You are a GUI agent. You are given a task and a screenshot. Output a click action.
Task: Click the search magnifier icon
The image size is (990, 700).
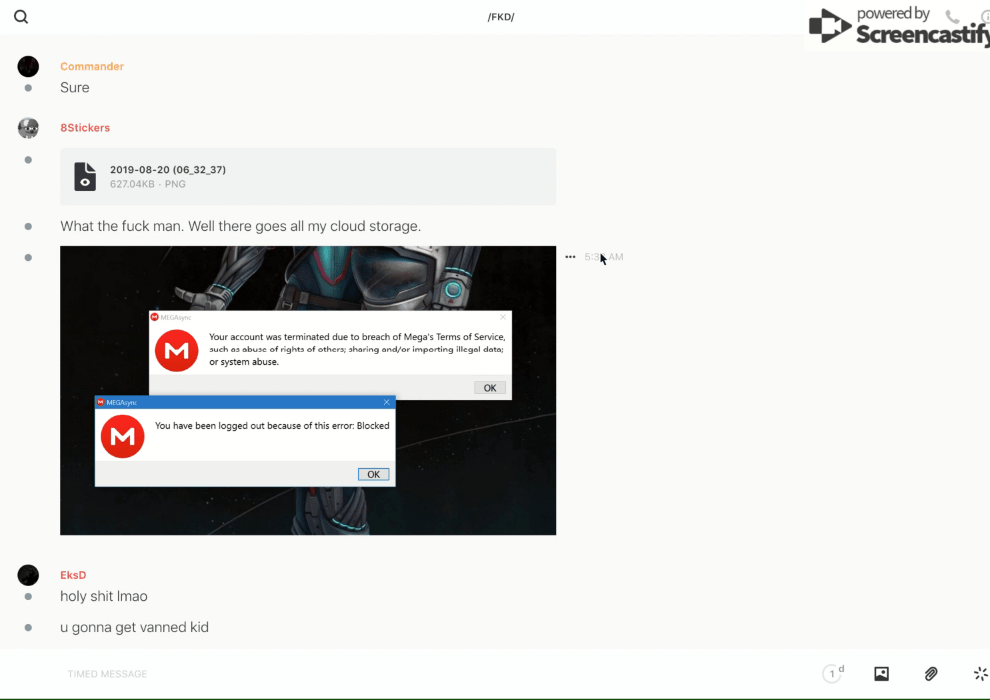21,17
